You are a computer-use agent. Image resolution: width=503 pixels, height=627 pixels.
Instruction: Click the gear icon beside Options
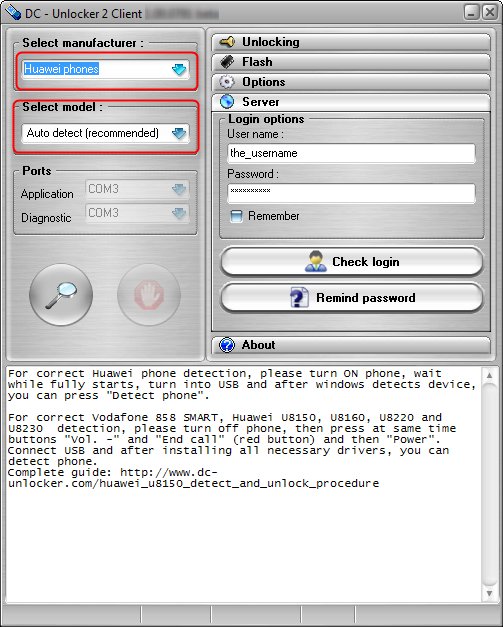[227, 82]
